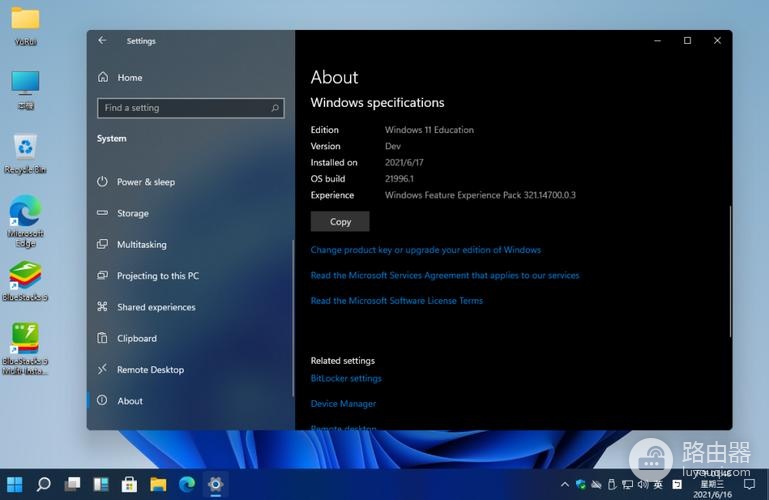769x500 pixels.
Task: Launch Microsoft Edge from taskbar
Action: click(187, 484)
